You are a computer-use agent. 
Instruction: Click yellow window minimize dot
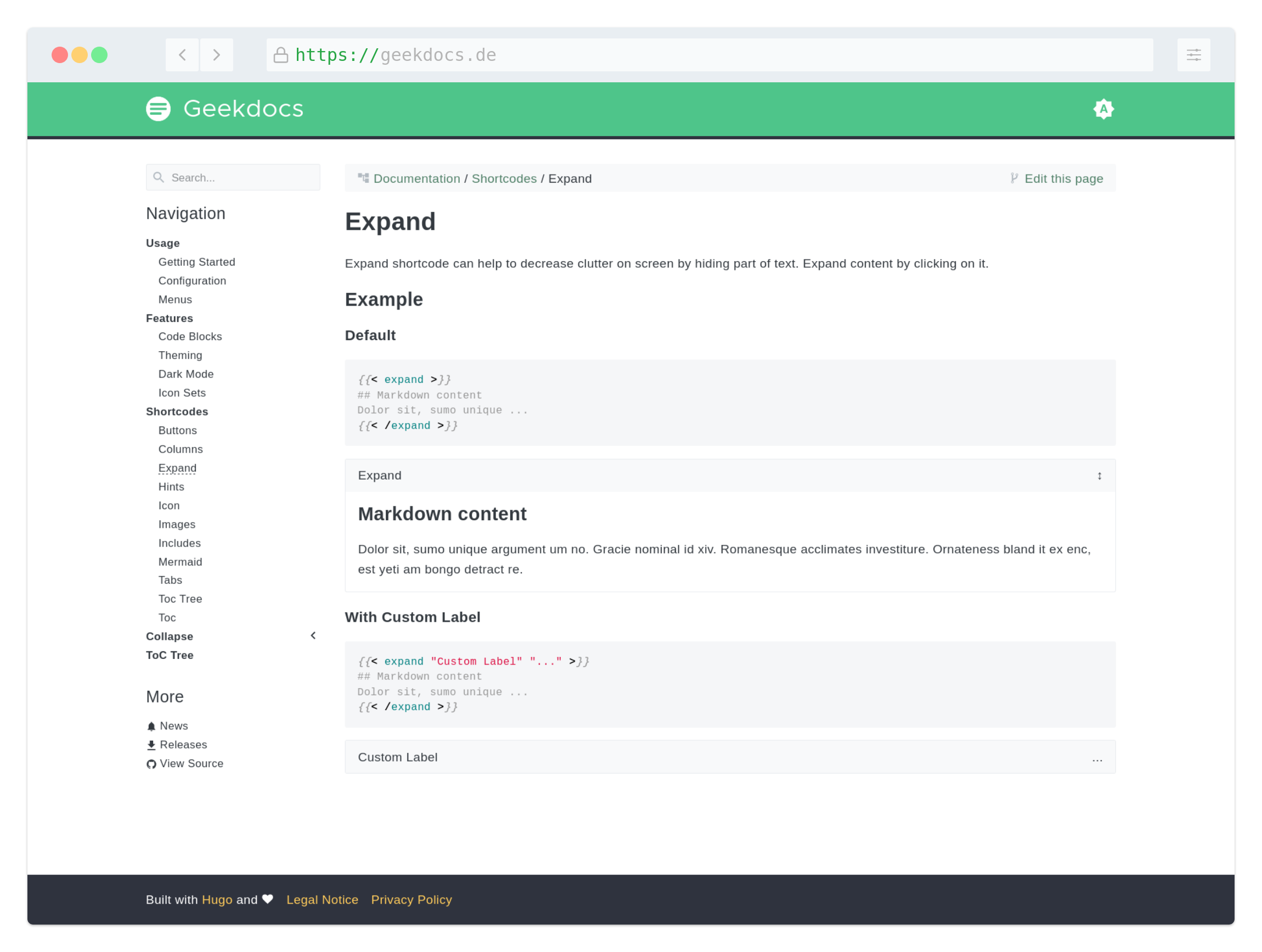pyautogui.click(x=80, y=55)
